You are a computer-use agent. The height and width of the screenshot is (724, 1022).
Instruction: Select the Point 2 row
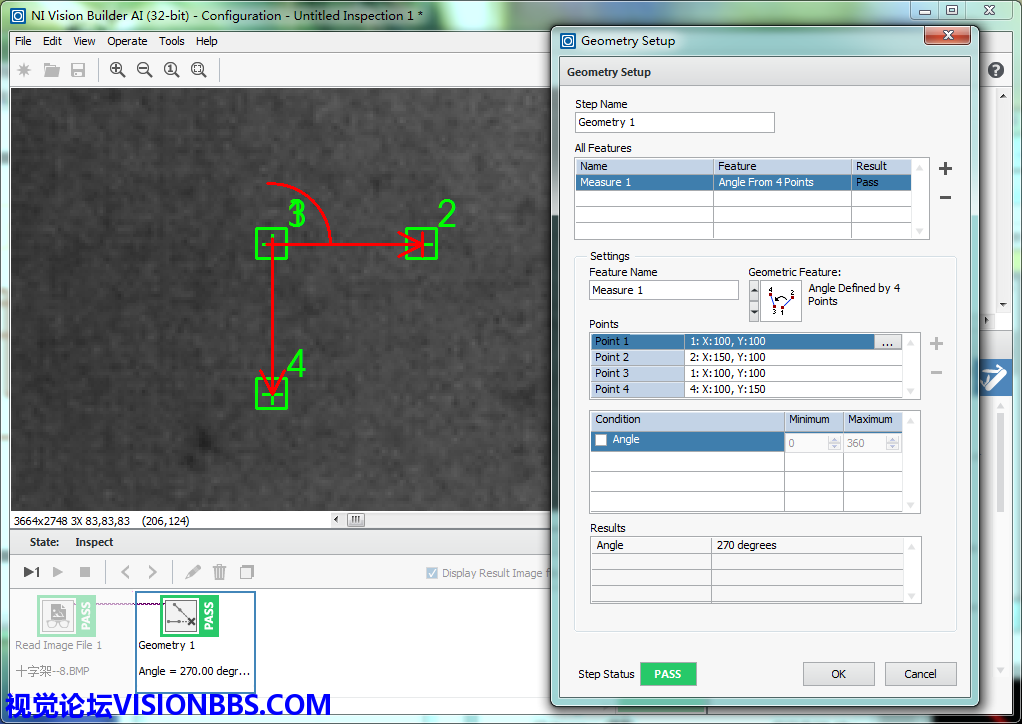pos(746,357)
